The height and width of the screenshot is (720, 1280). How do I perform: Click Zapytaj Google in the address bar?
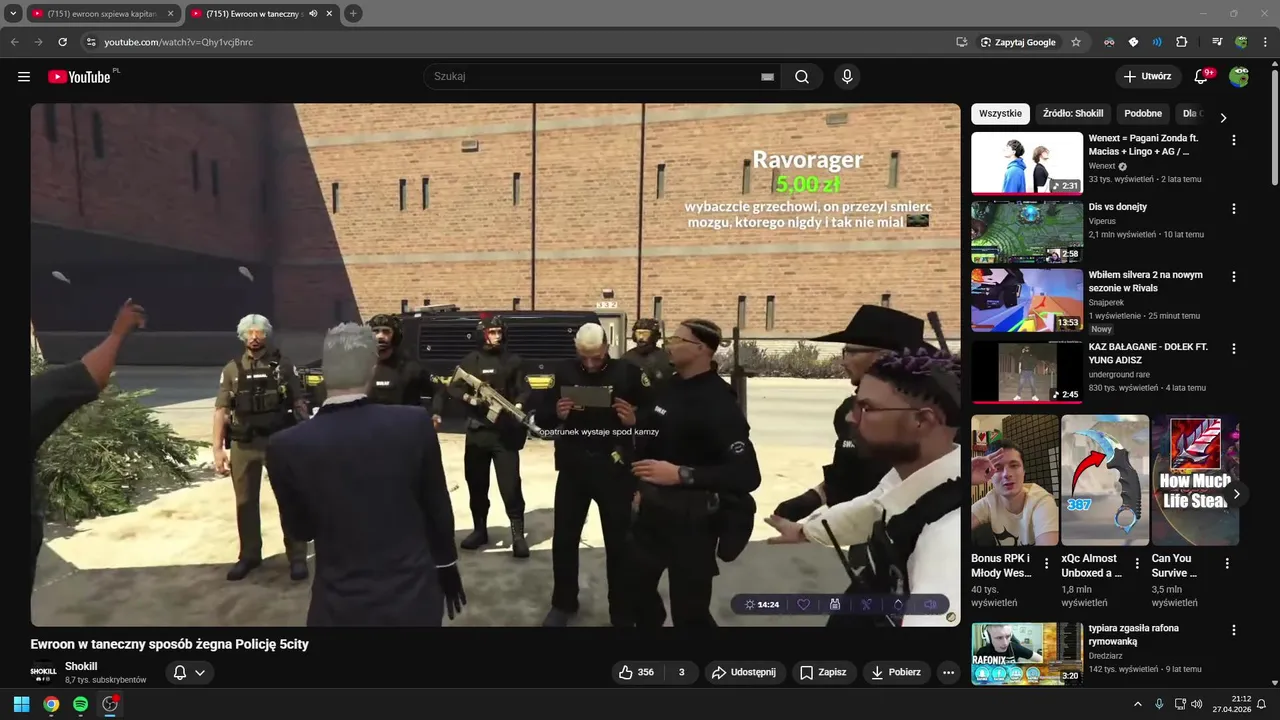1019,42
